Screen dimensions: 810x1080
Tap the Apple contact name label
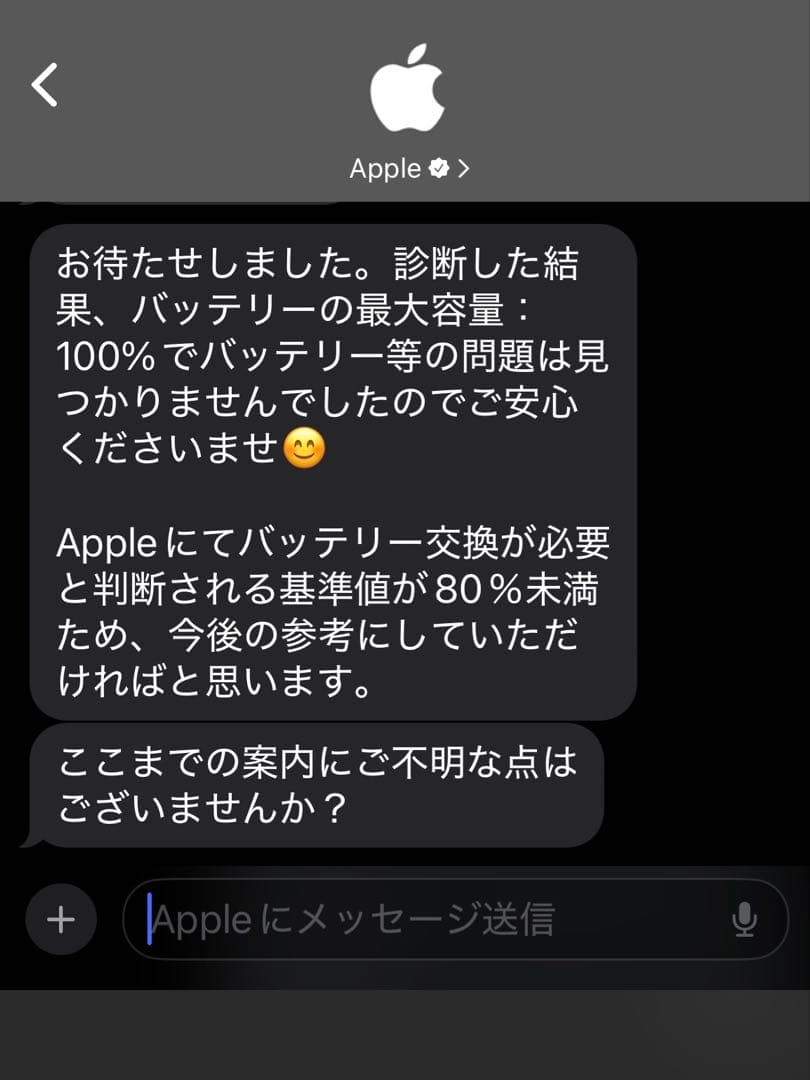click(x=384, y=169)
